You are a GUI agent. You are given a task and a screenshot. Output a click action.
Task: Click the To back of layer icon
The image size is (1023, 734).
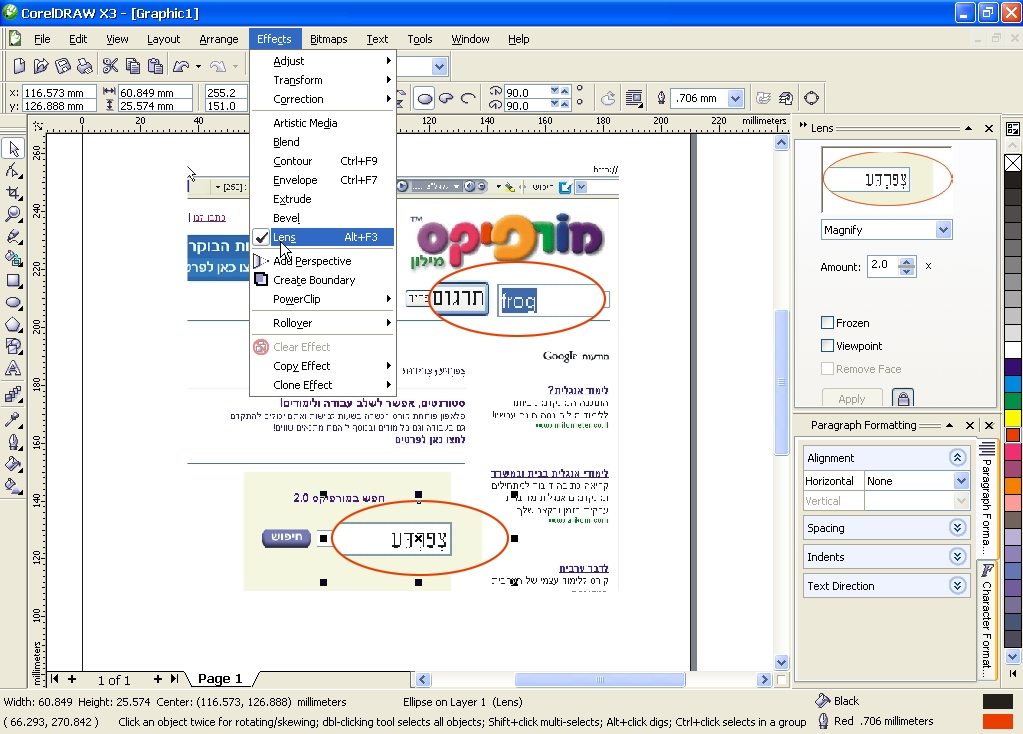(786, 99)
